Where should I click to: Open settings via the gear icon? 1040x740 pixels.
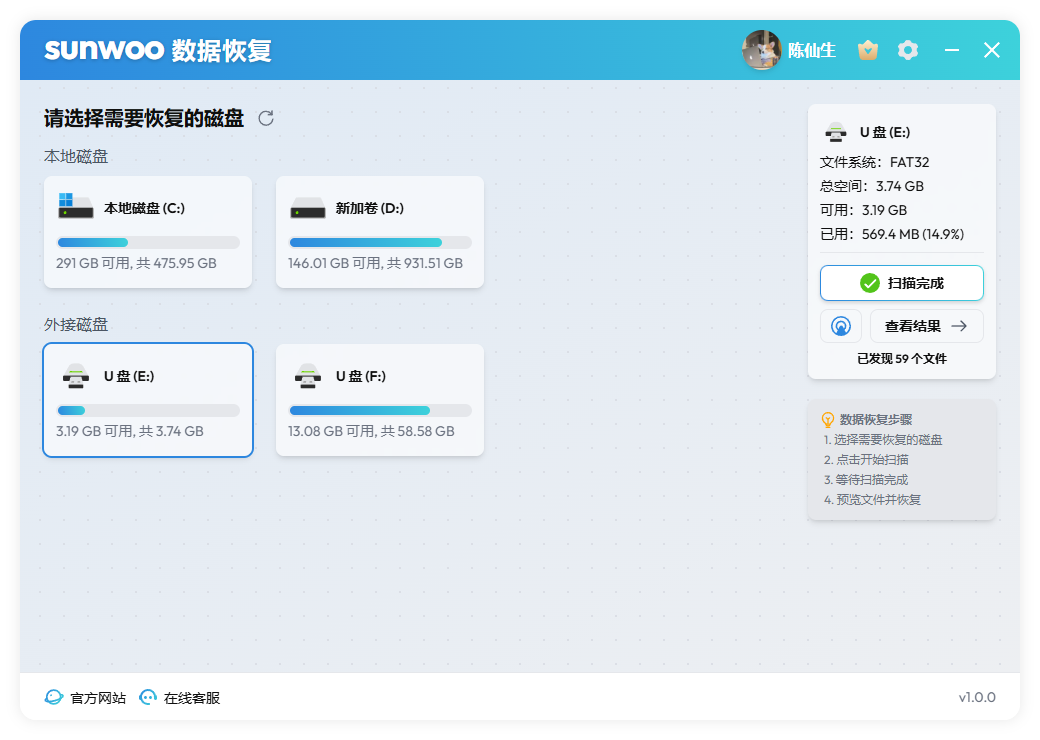908,50
